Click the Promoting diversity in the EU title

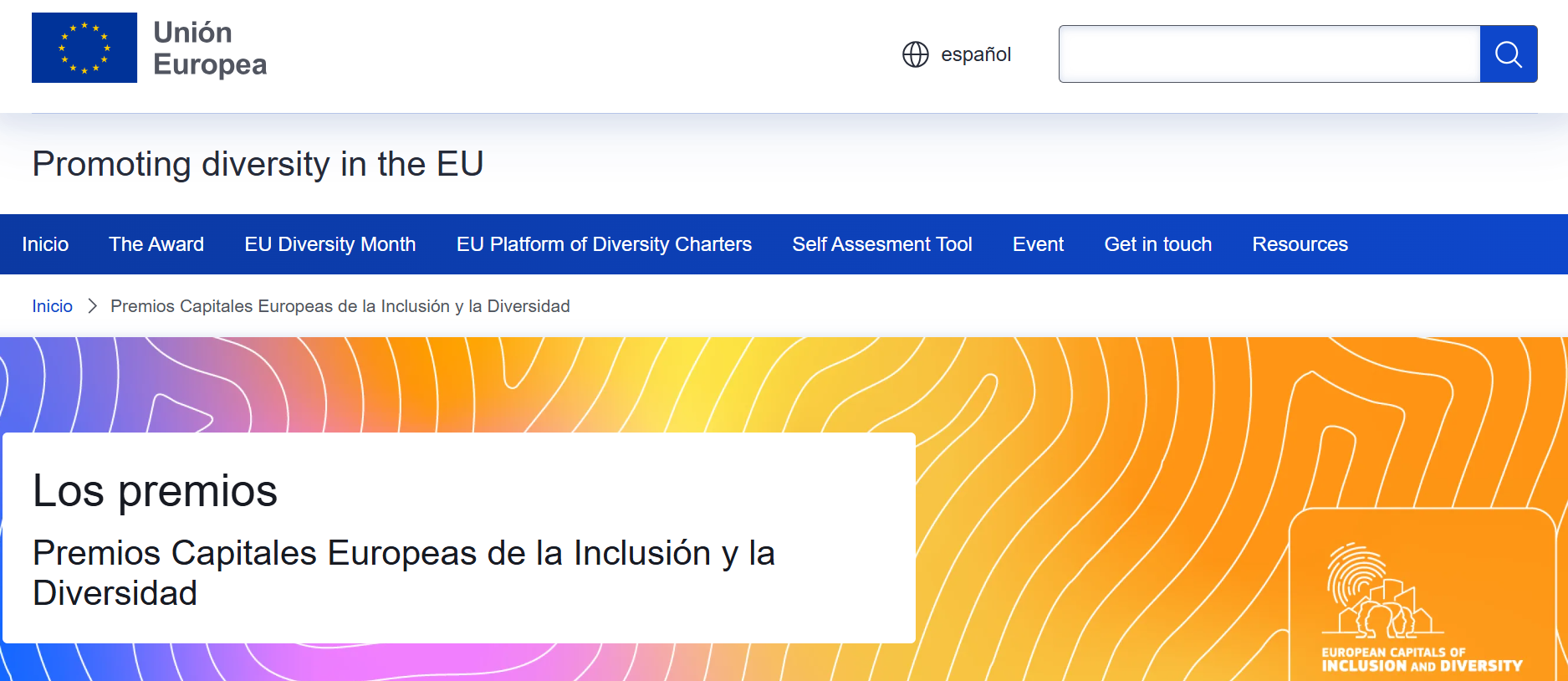tap(258, 164)
